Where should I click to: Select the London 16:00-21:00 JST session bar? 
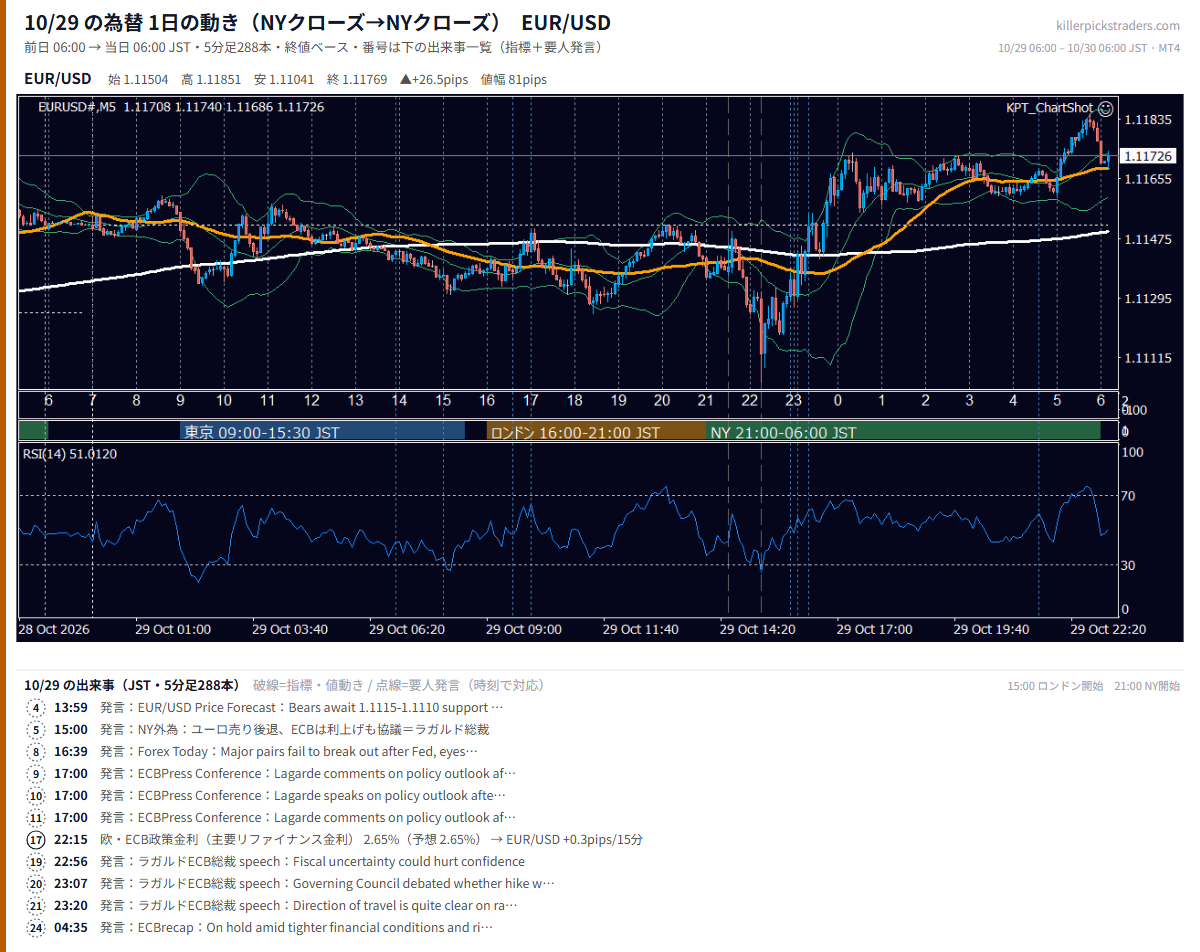coord(596,431)
